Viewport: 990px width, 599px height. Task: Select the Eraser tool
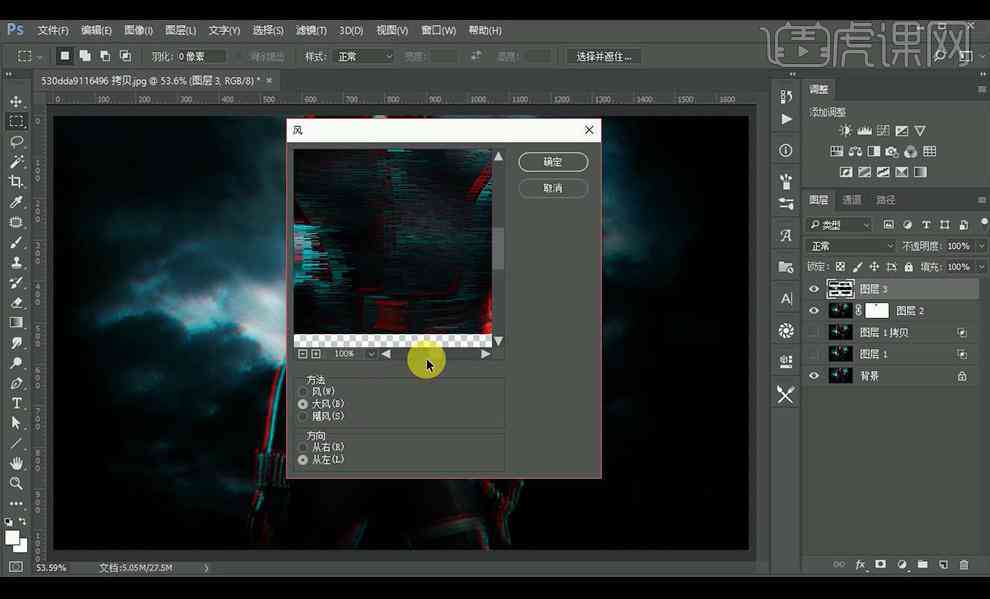click(x=16, y=303)
